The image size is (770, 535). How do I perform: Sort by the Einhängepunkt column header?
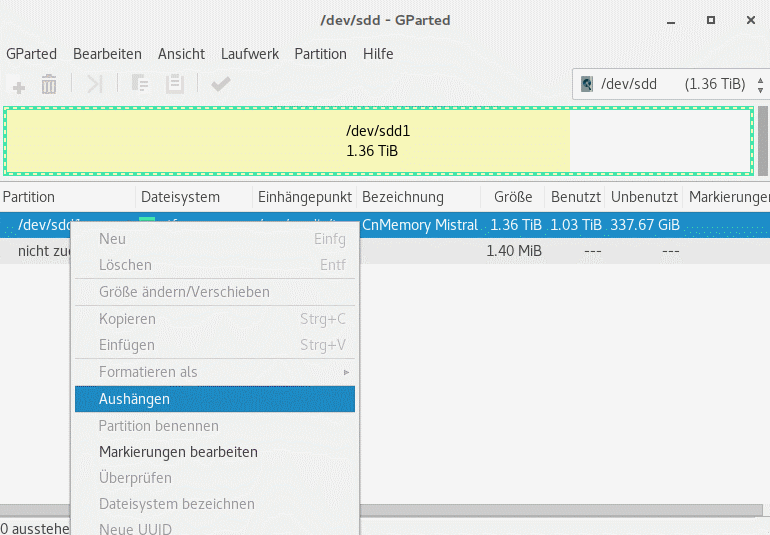coord(304,197)
